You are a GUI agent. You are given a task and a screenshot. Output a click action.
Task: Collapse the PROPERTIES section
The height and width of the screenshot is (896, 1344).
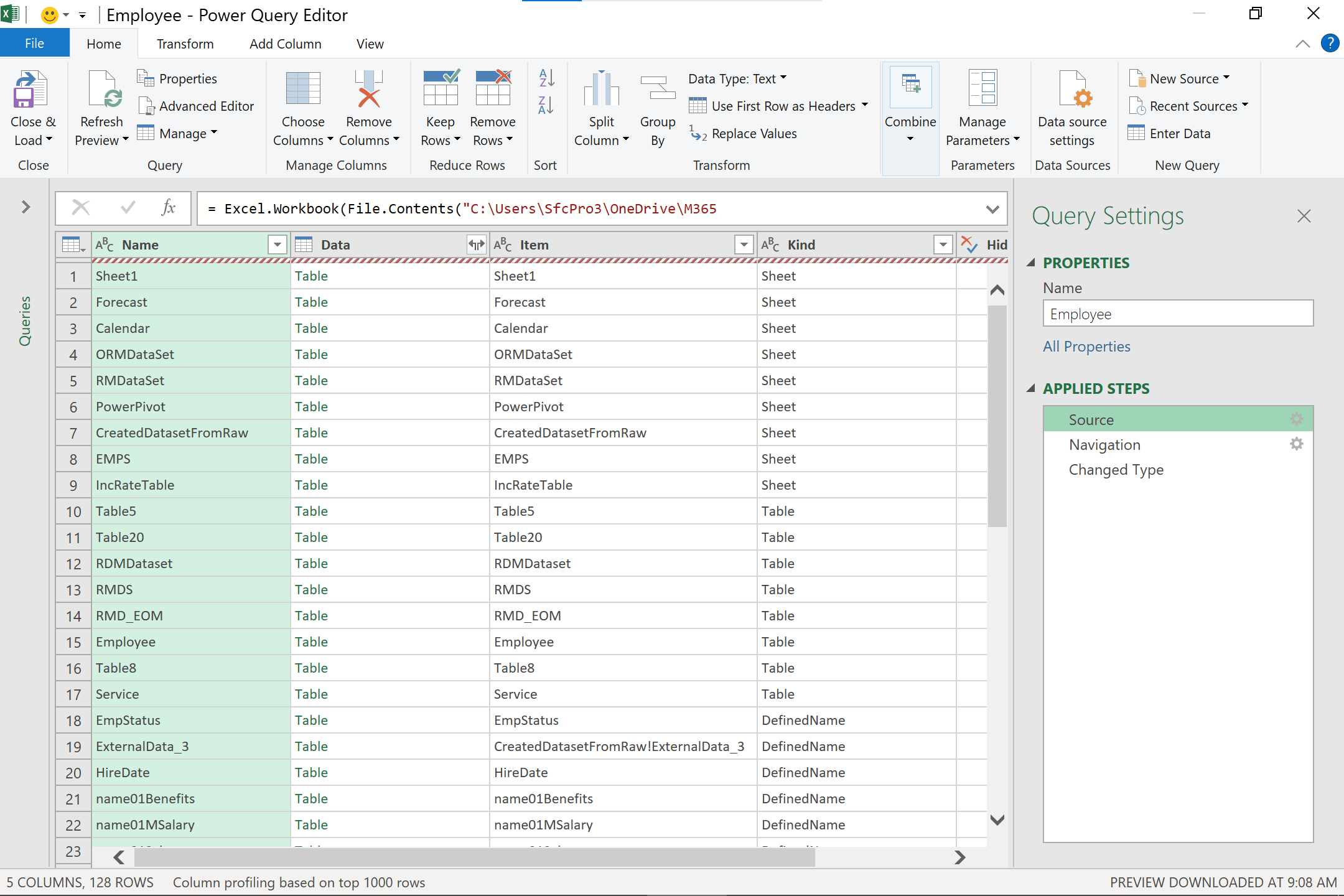(1031, 263)
